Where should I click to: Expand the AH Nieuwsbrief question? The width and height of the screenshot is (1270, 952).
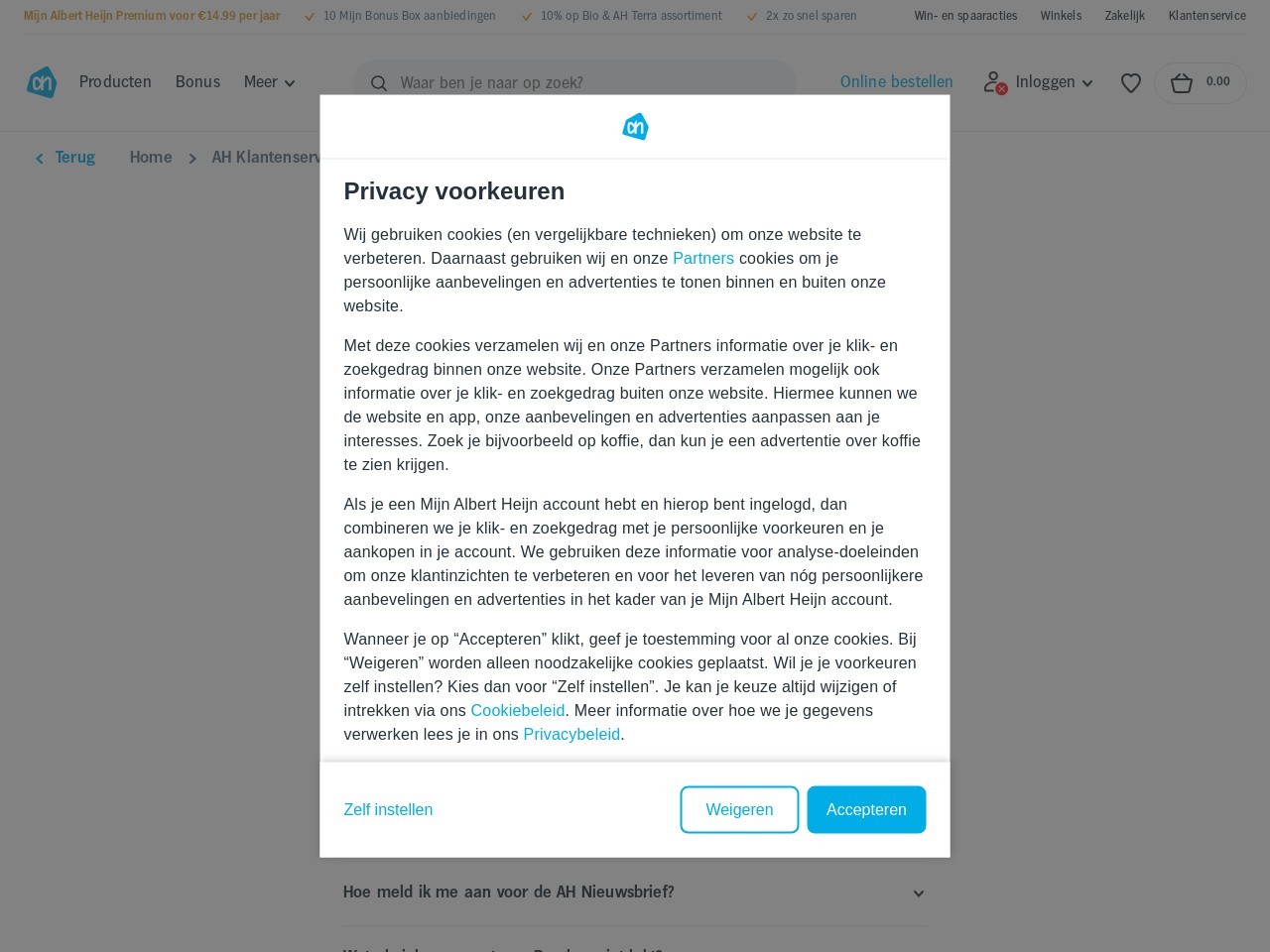pos(635,892)
